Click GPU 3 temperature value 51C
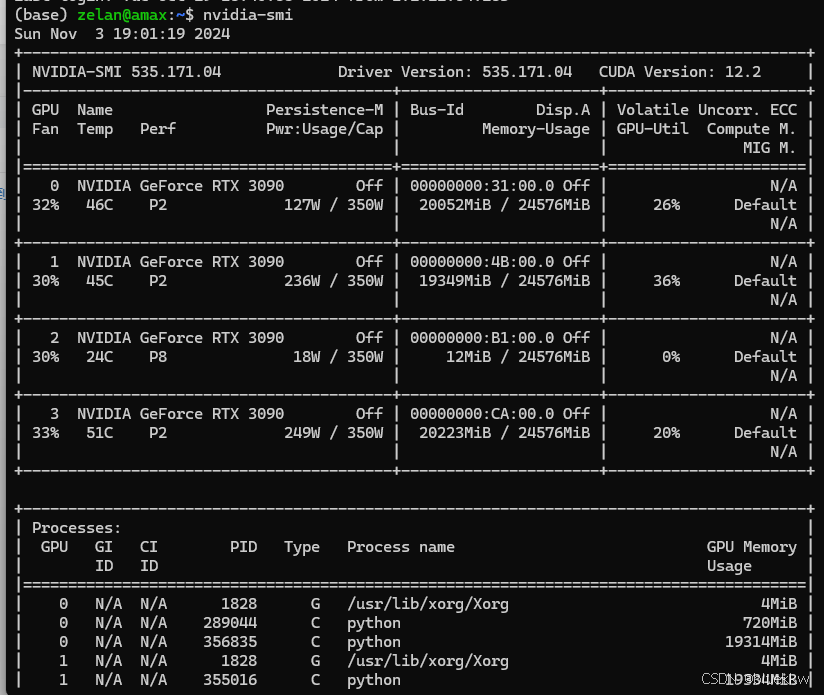This screenshot has width=824, height=695. [x=100, y=433]
